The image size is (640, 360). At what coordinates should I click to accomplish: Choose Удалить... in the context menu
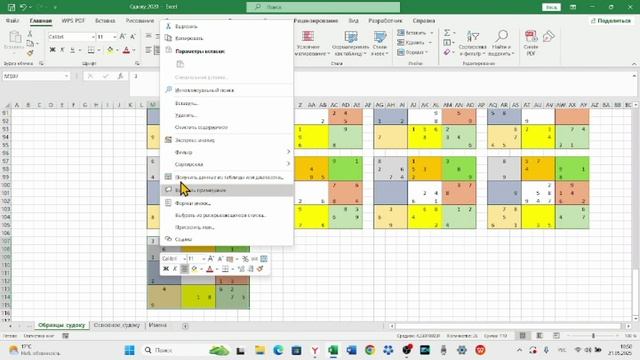[x=227, y=115]
